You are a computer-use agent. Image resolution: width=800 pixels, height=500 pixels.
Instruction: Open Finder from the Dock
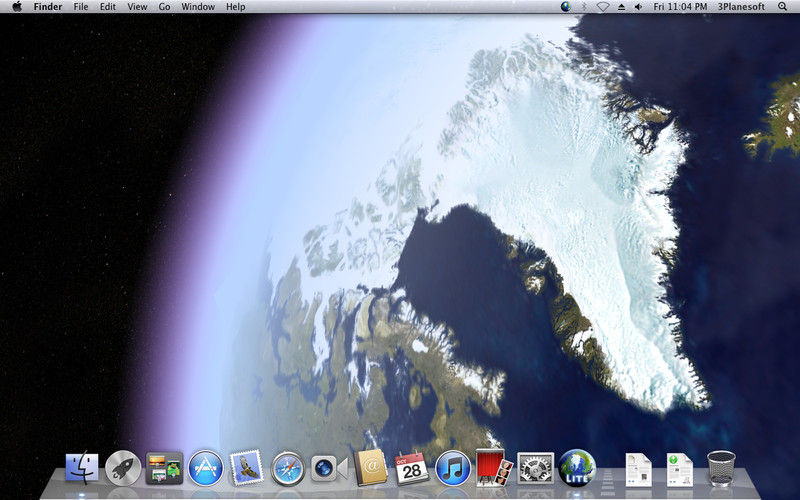pyautogui.click(x=82, y=468)
